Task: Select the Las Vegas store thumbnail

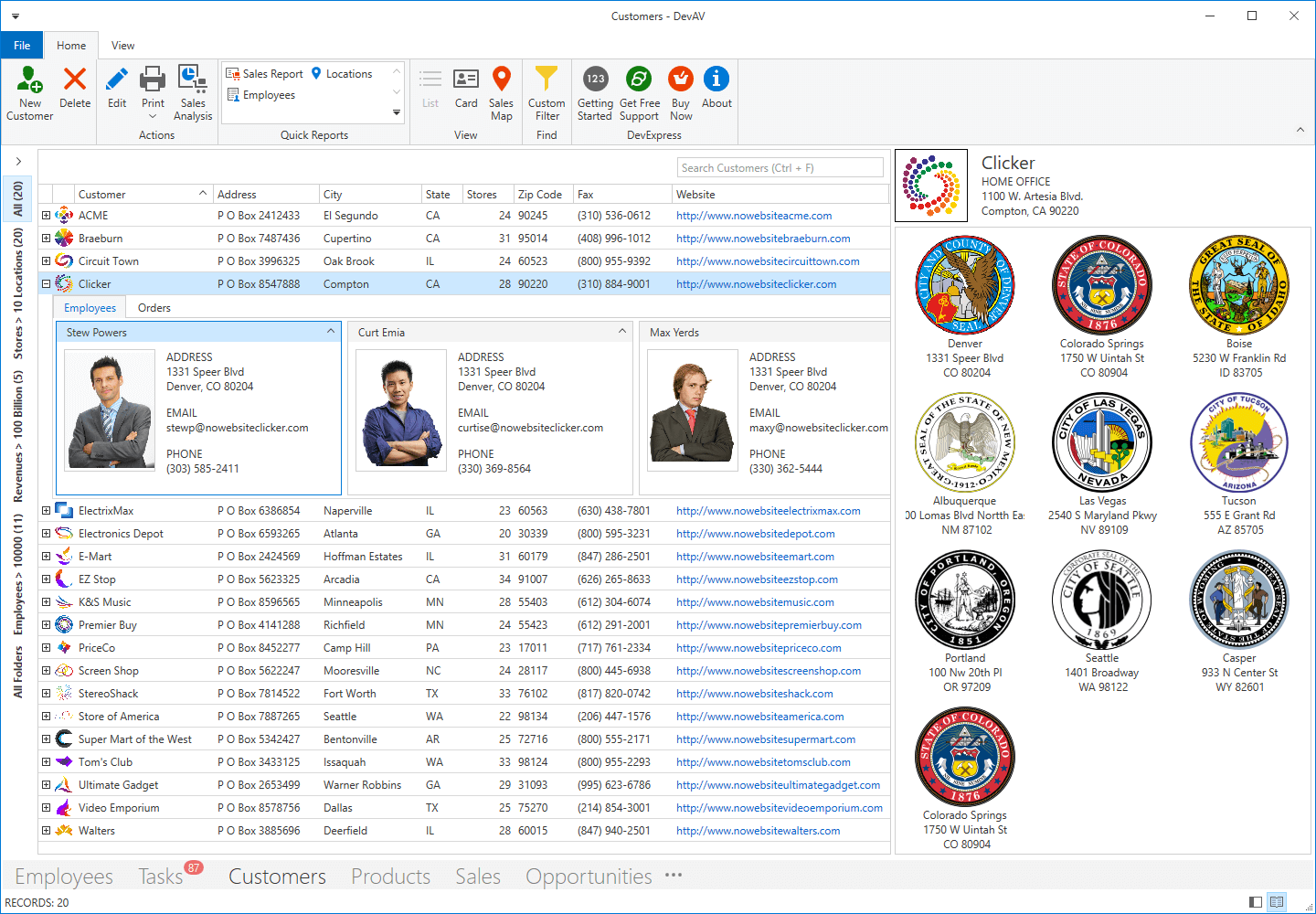Action: click(x=1101, y=443)
